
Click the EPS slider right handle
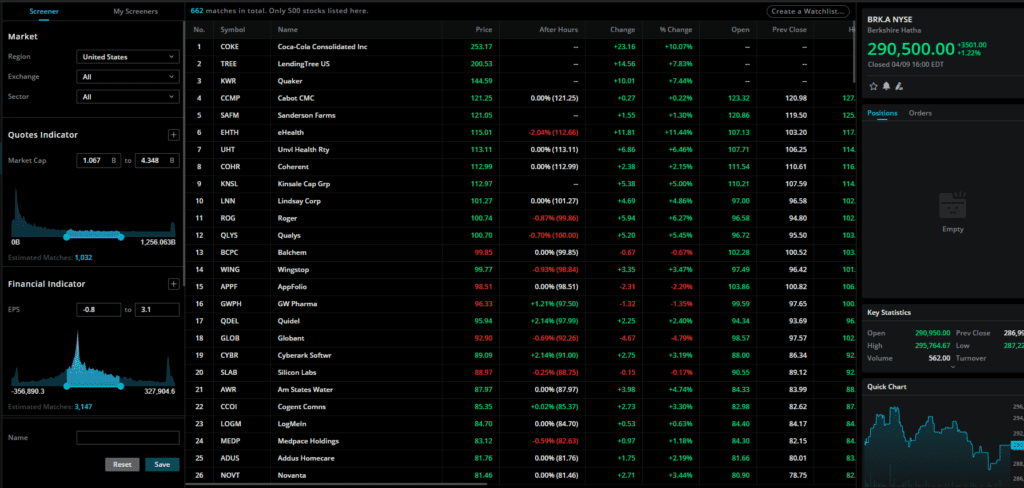point(121,386)
